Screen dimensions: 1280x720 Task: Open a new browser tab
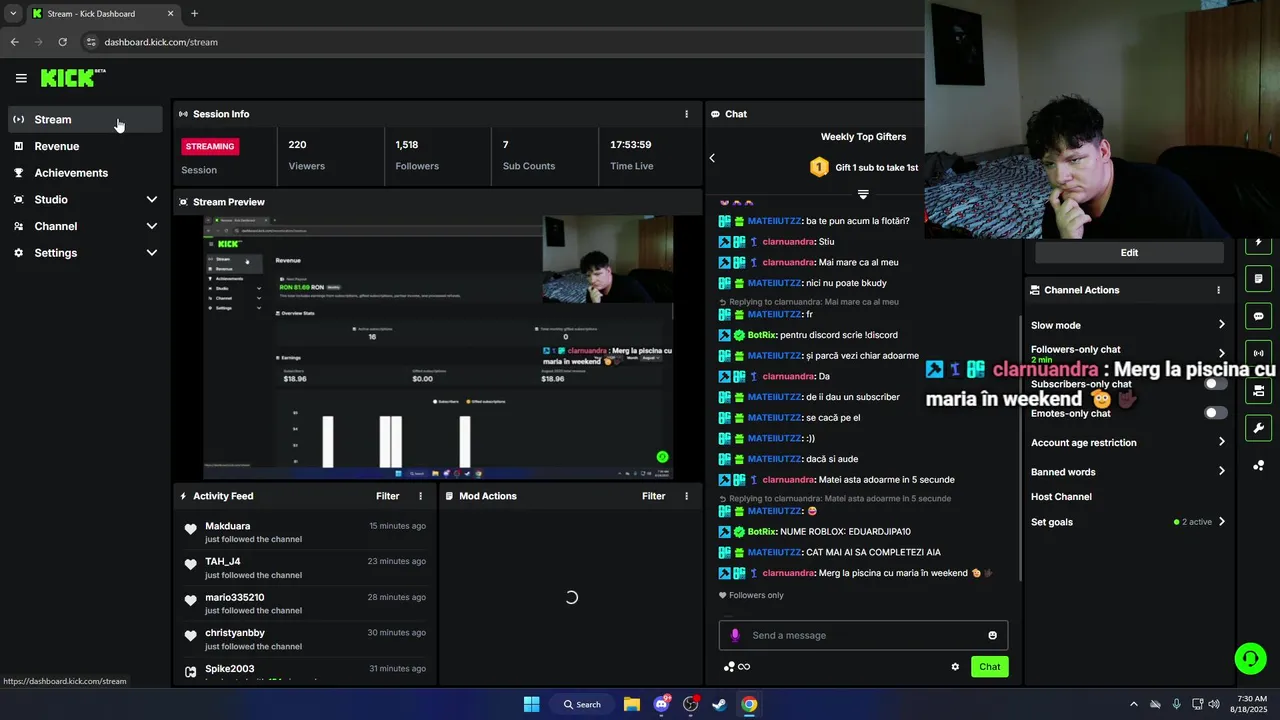click(194, 14)
